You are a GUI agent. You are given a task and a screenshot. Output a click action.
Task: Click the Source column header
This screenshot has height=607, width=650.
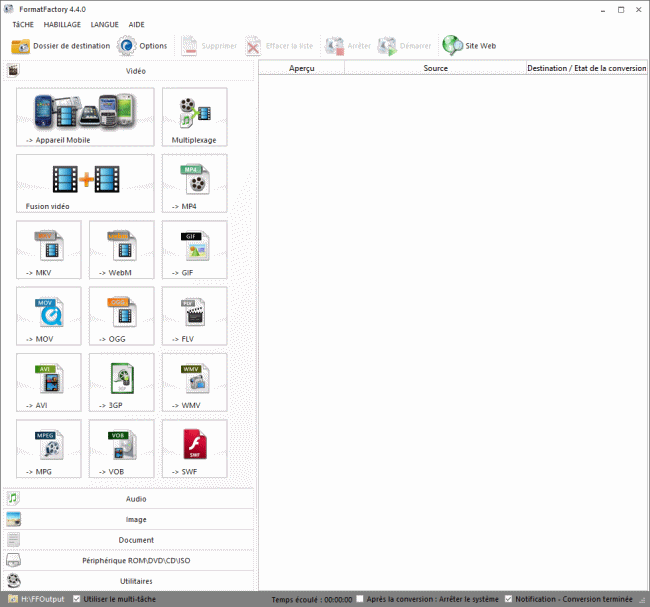[x=435, y=68]
